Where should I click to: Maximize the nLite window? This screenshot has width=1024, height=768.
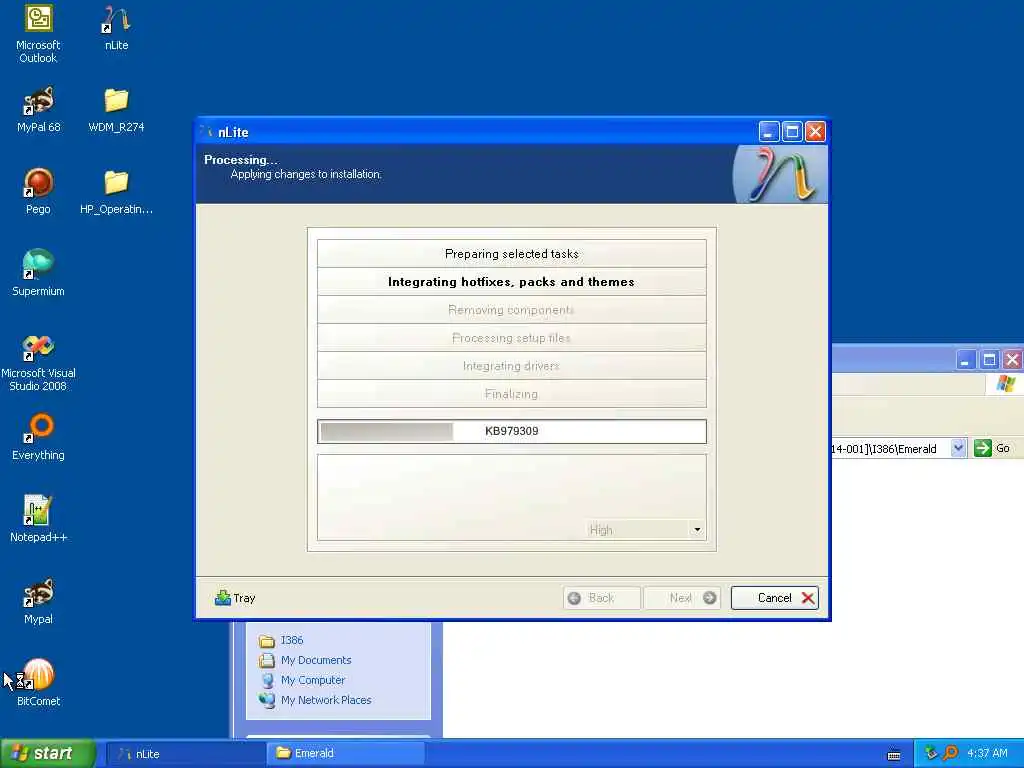pos(792,132)
